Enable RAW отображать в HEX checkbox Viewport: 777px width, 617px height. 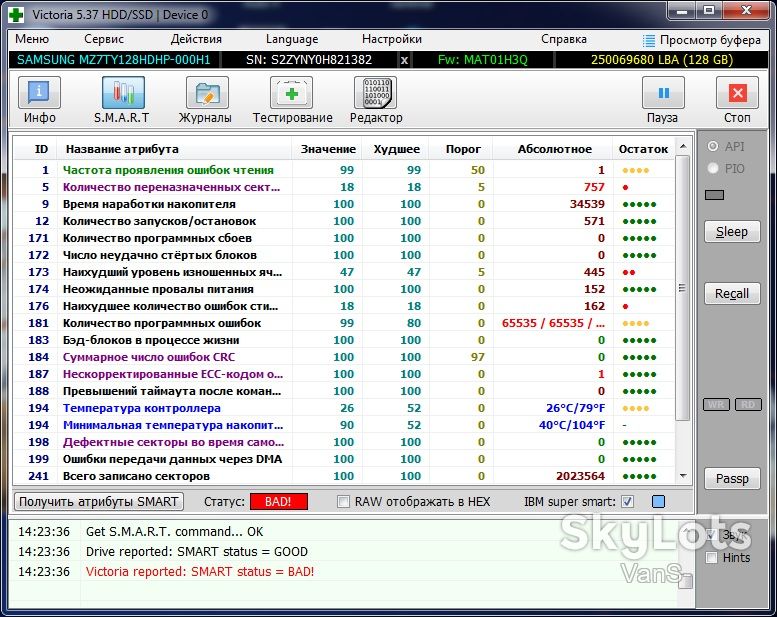coord(343,502)
